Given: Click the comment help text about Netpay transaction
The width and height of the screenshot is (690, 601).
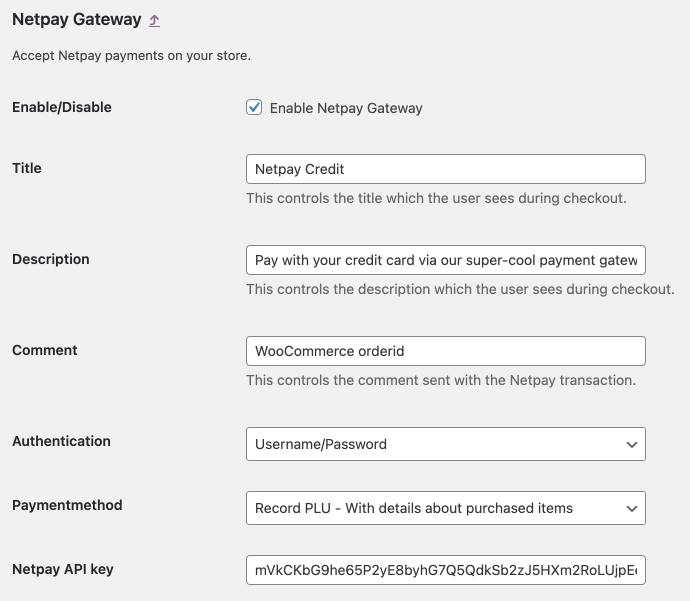Looking at the screenshot, I should click(x=441, y=380).
